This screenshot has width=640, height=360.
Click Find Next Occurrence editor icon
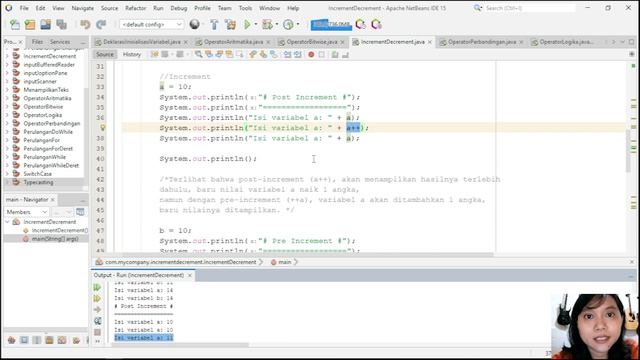(x=219, y=54)
